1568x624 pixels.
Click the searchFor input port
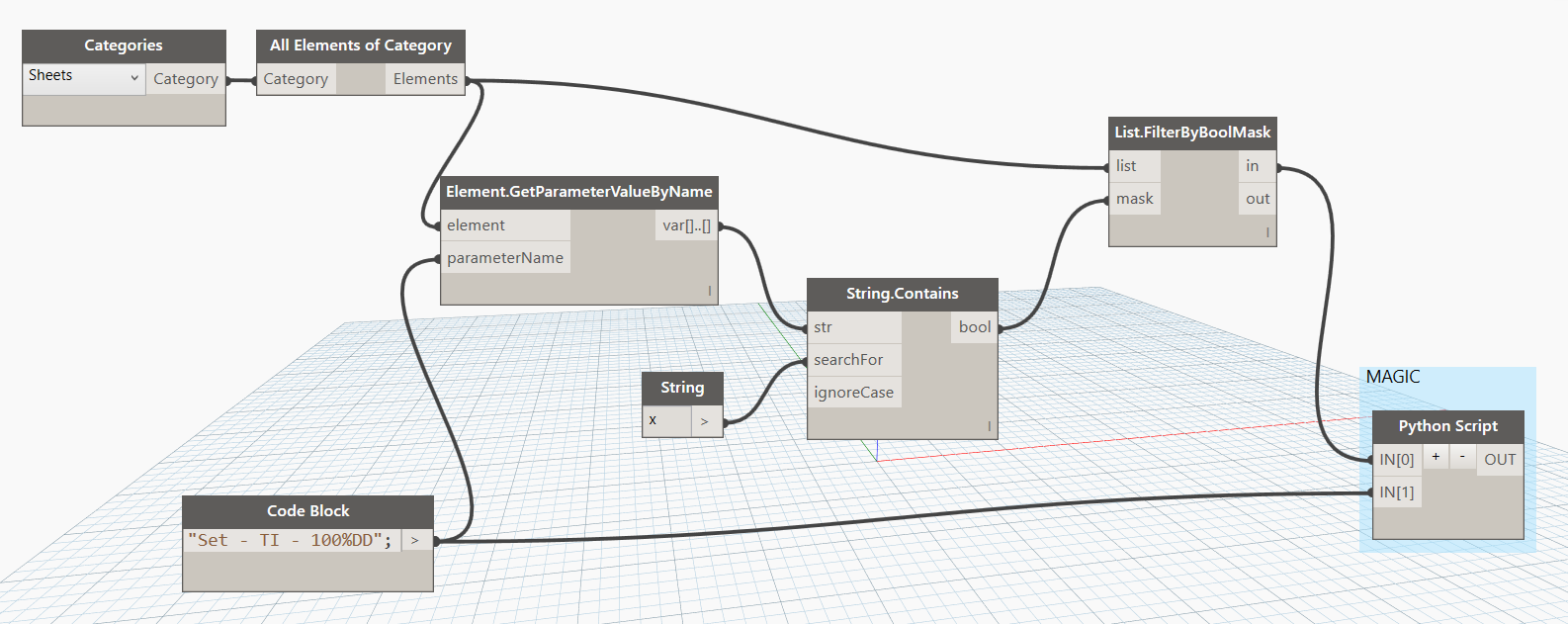coord(848,360)
